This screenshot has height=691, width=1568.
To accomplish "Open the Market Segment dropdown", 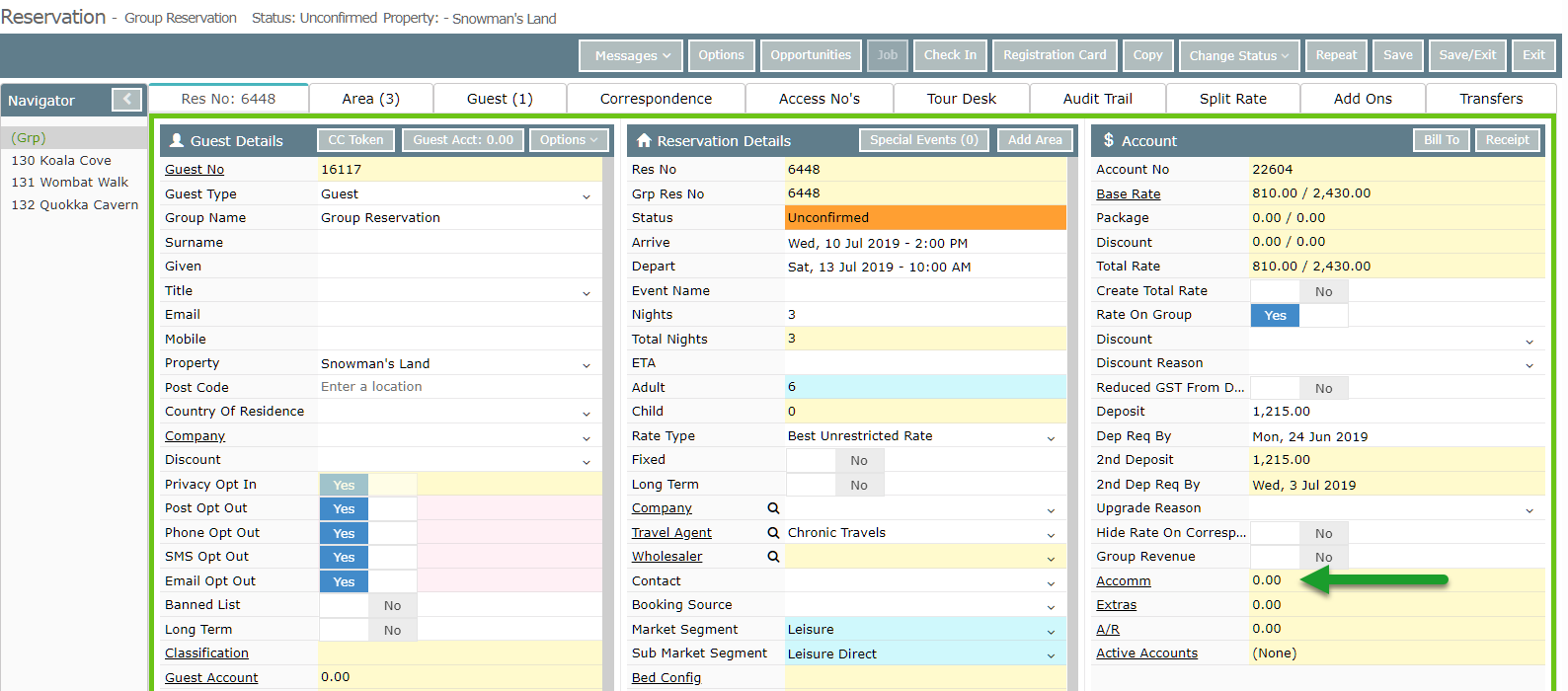I will pos(1051,631).
